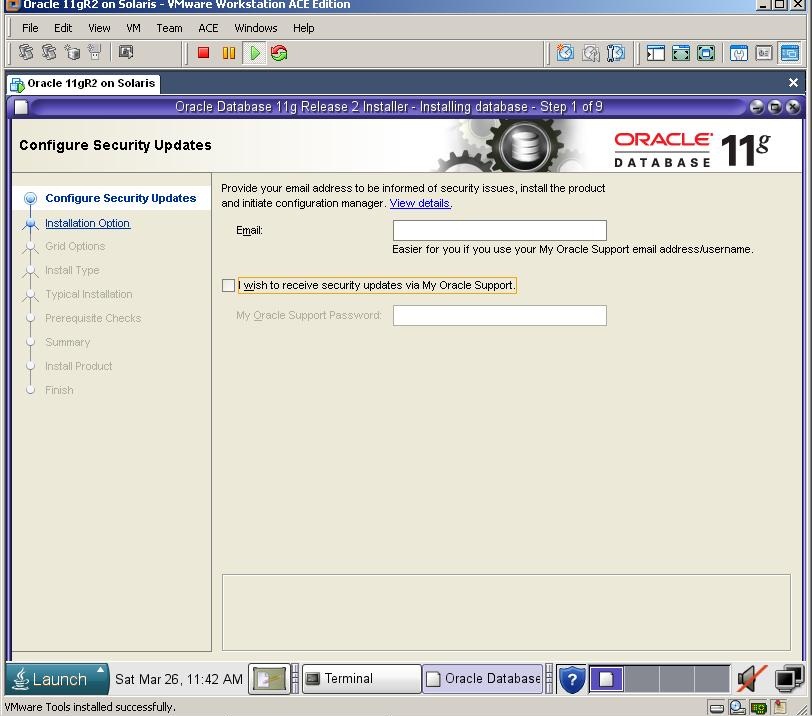Take a snapshot with the snapshot toolbar icon
Viewport: 812px width, 716px height.
coord(566,53)
